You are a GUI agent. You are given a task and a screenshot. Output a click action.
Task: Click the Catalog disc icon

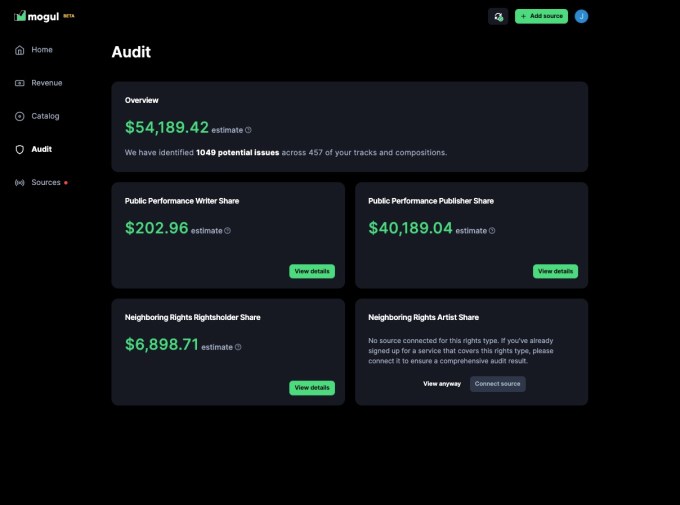tap(20, 116)
